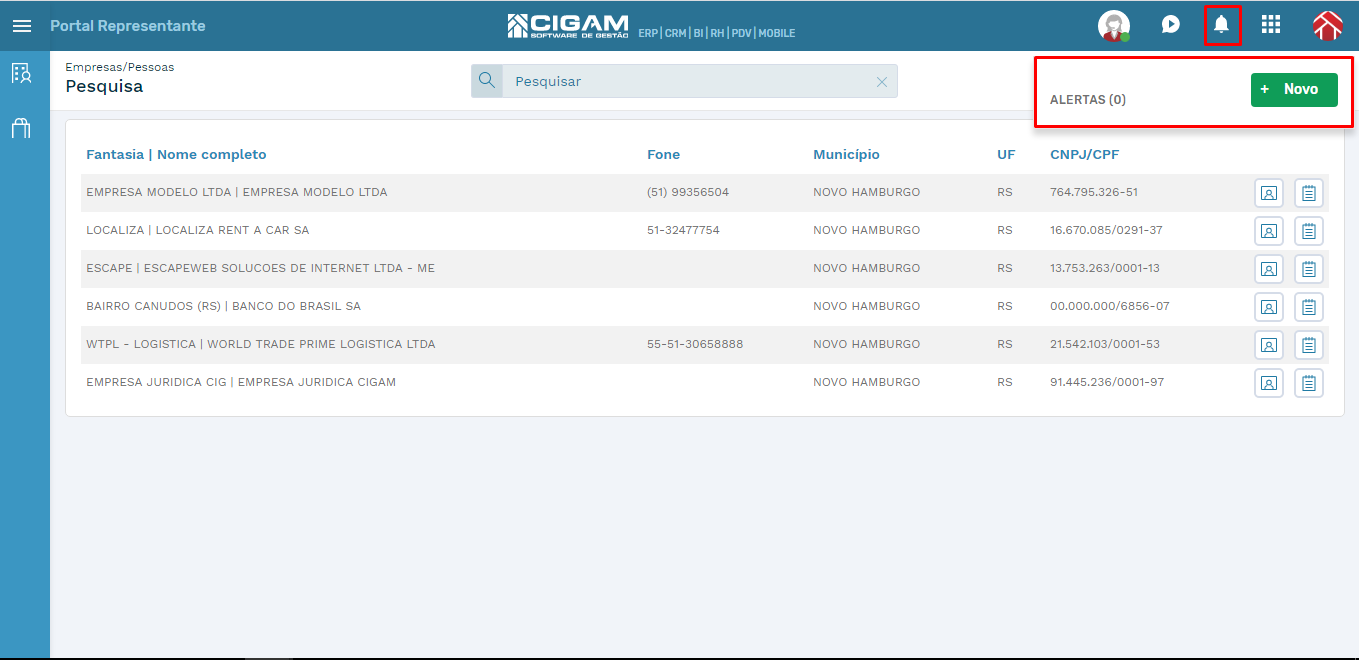Click the Município column header

click(846, 154)
